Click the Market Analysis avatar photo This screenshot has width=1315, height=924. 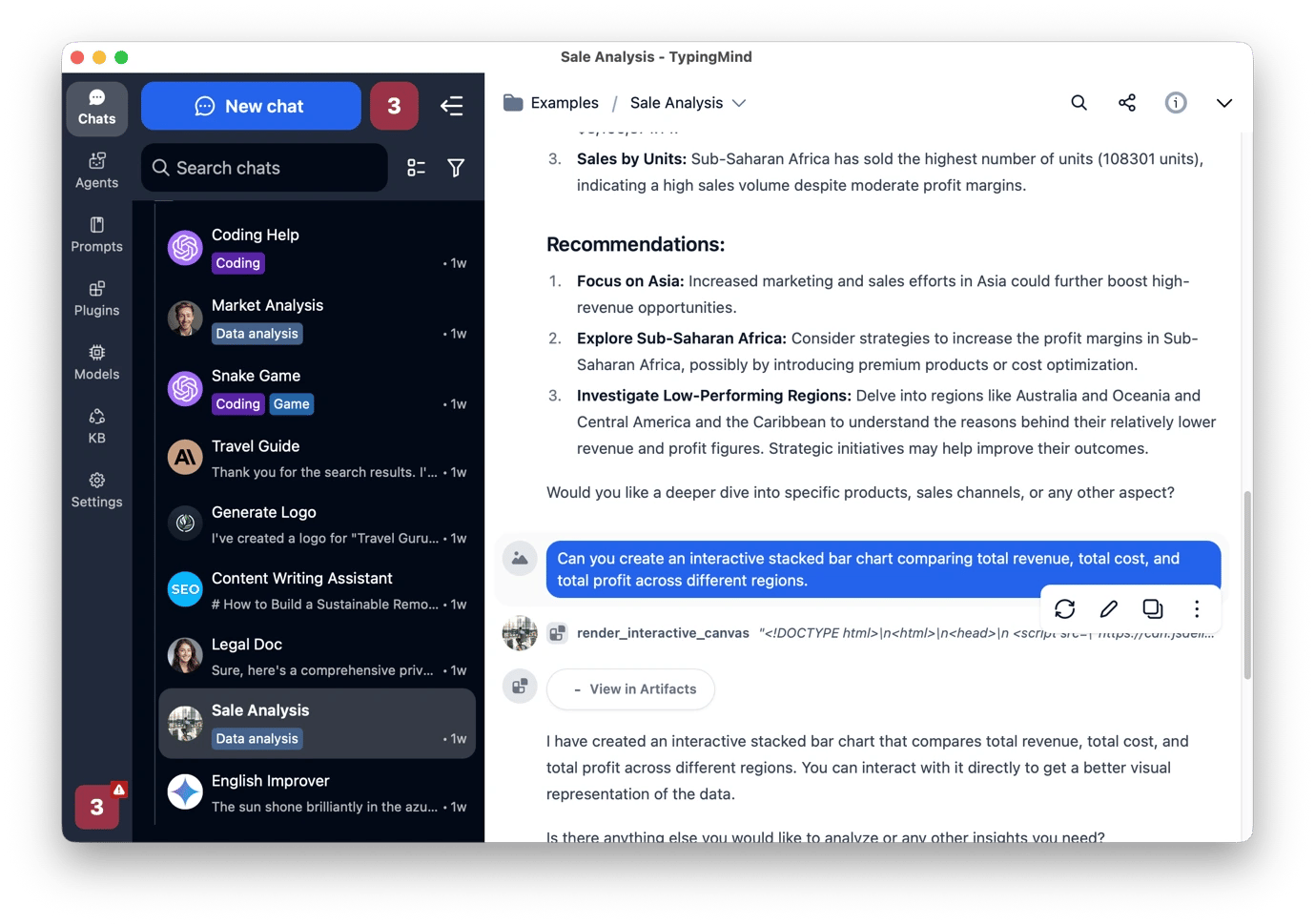185,318
